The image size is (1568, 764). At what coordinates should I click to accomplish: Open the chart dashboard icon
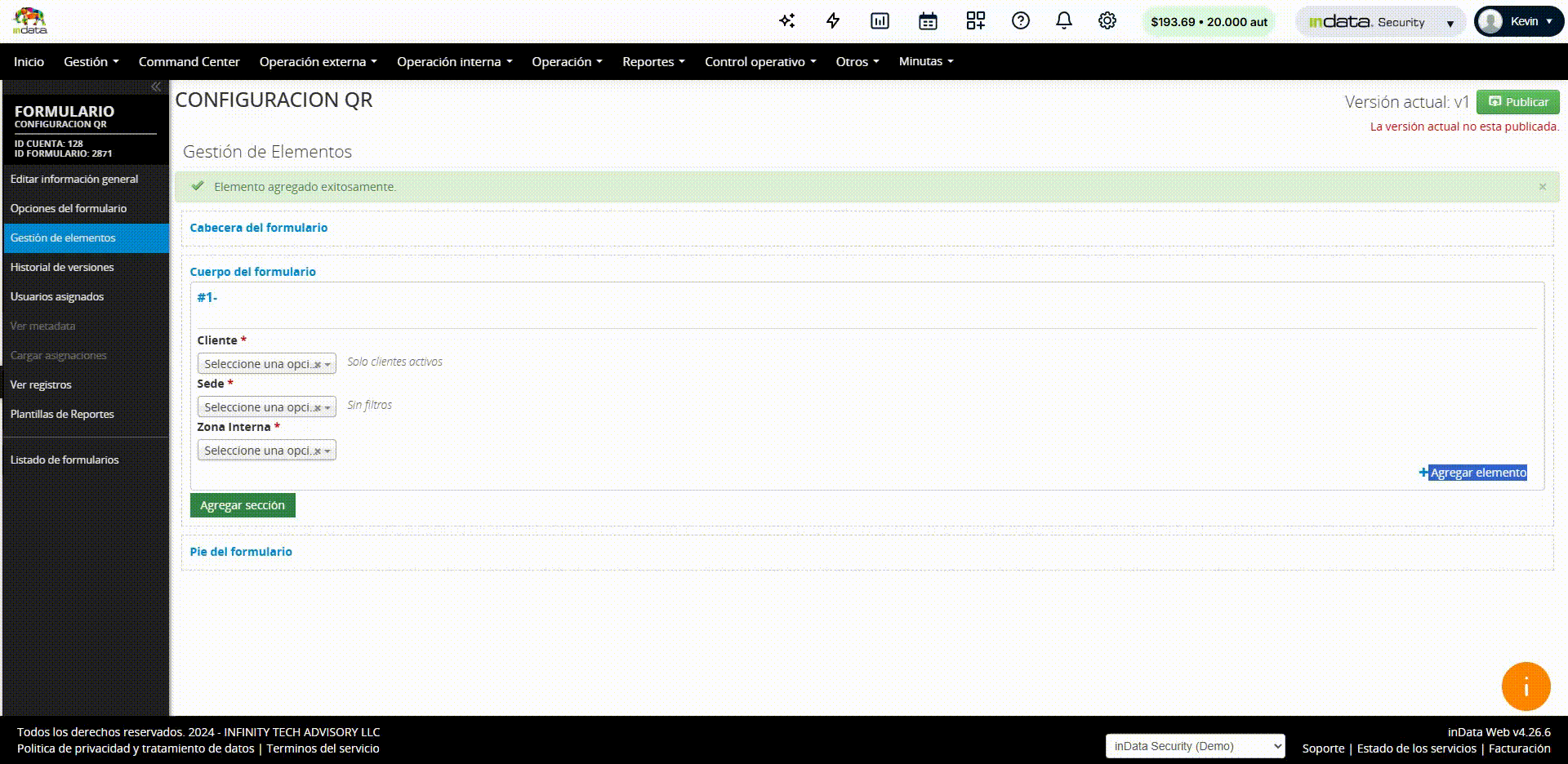(880, 21)
